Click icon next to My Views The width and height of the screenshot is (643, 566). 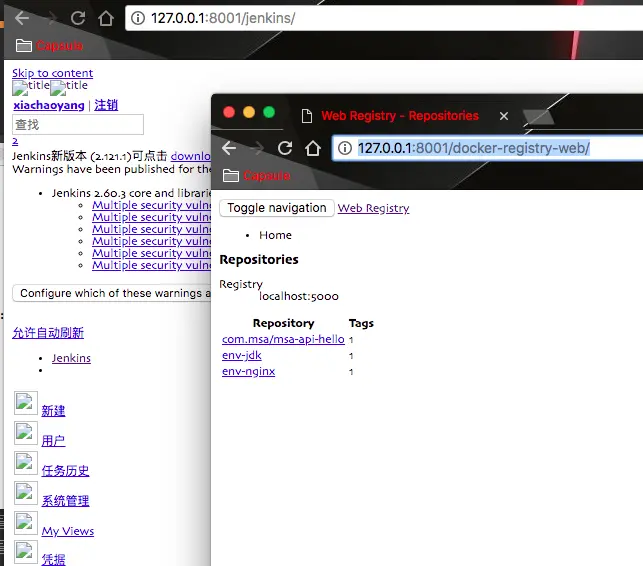[26, 523]
